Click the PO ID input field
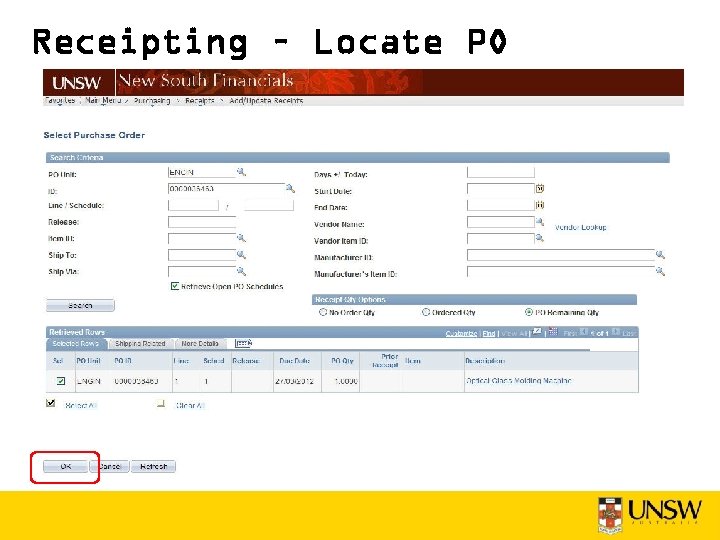This screenshot has height=540, width=720. (226, 189)
